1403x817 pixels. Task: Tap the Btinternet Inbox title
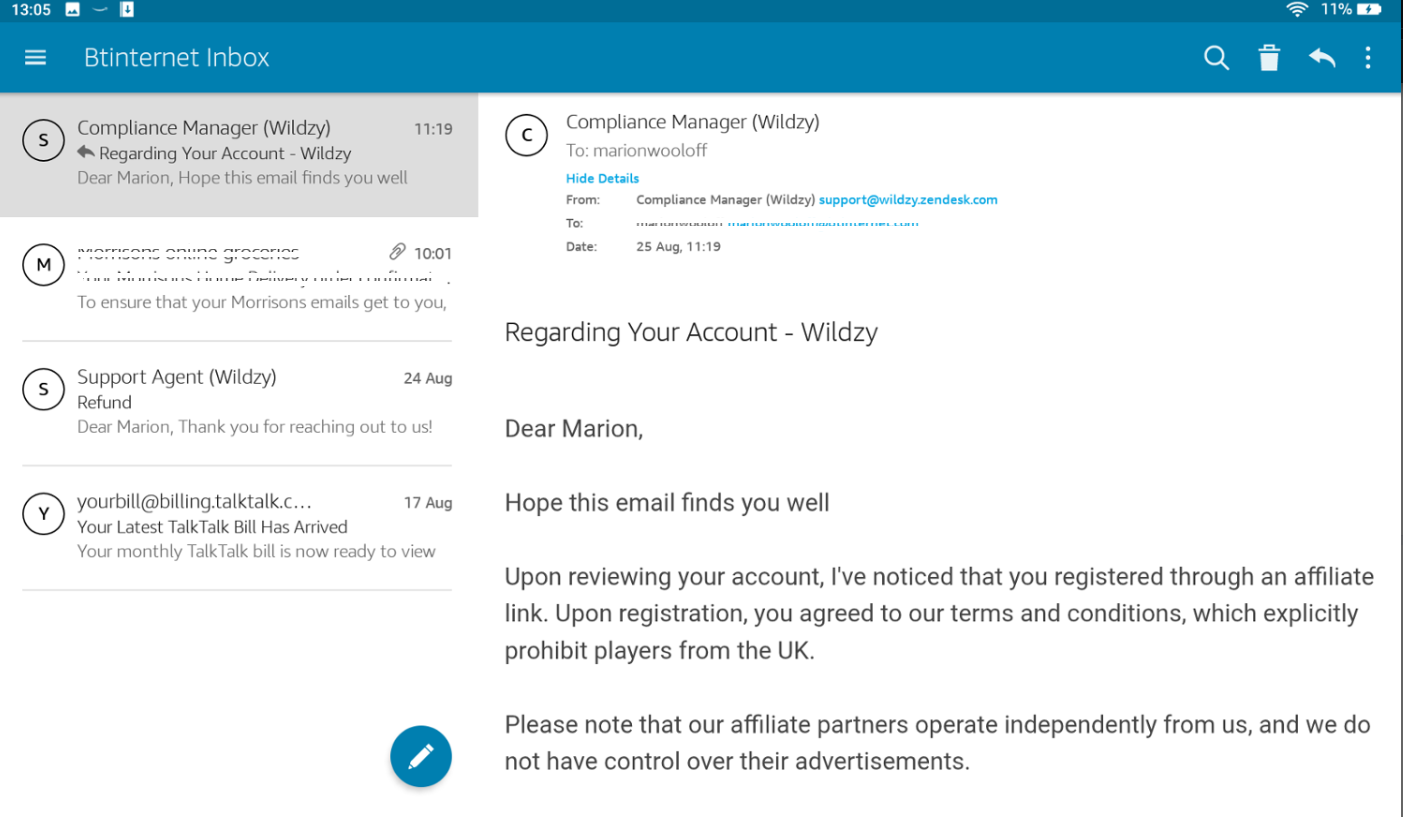177,58
